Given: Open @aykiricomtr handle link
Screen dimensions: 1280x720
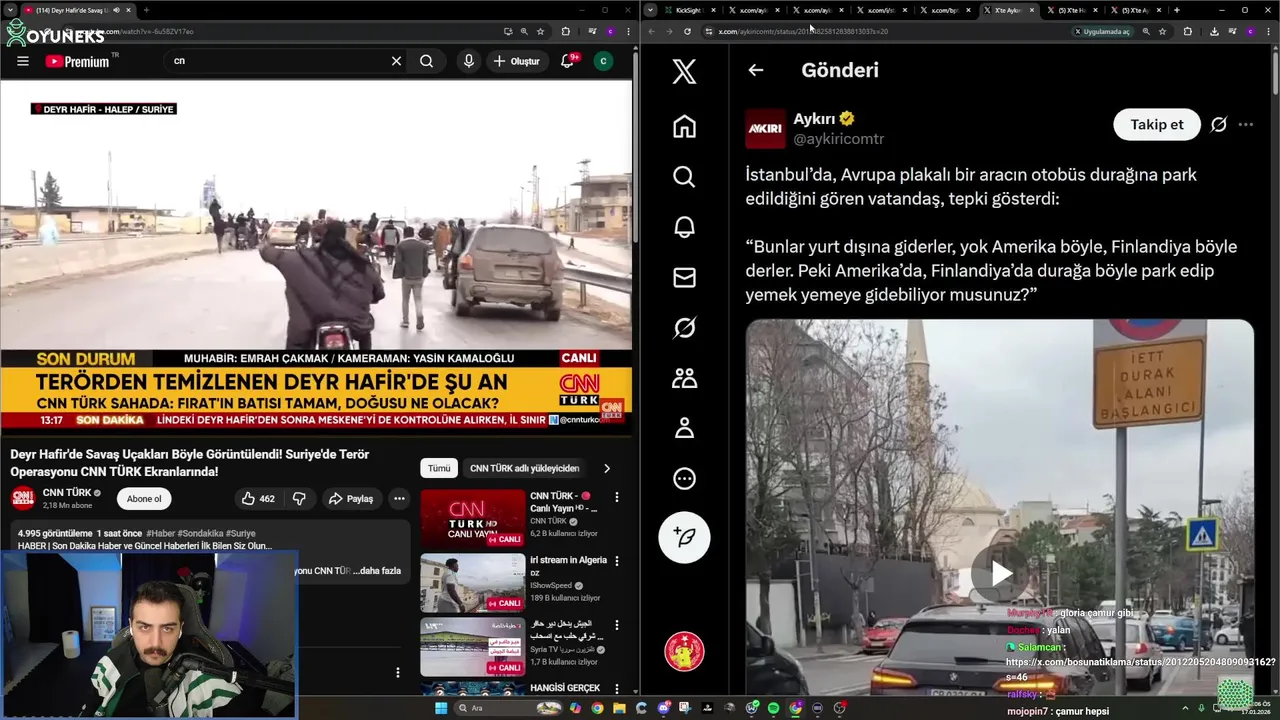Looking at the screenshot, I should tap(838, 139).
